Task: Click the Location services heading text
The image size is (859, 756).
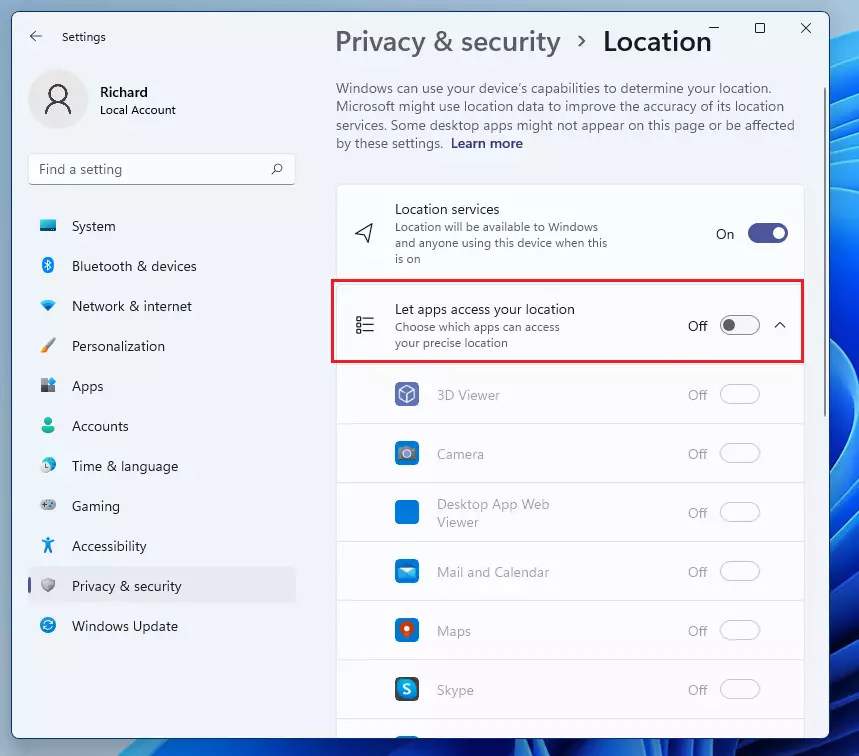Action: pos(447,209)
